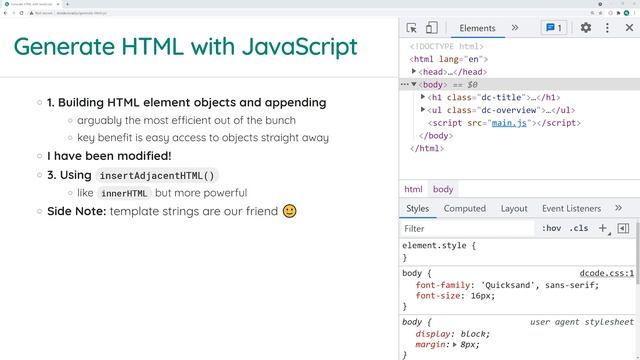Switch to the Styles tab
The height and width of the screenshot is (360, 640).
click(417, 208)
